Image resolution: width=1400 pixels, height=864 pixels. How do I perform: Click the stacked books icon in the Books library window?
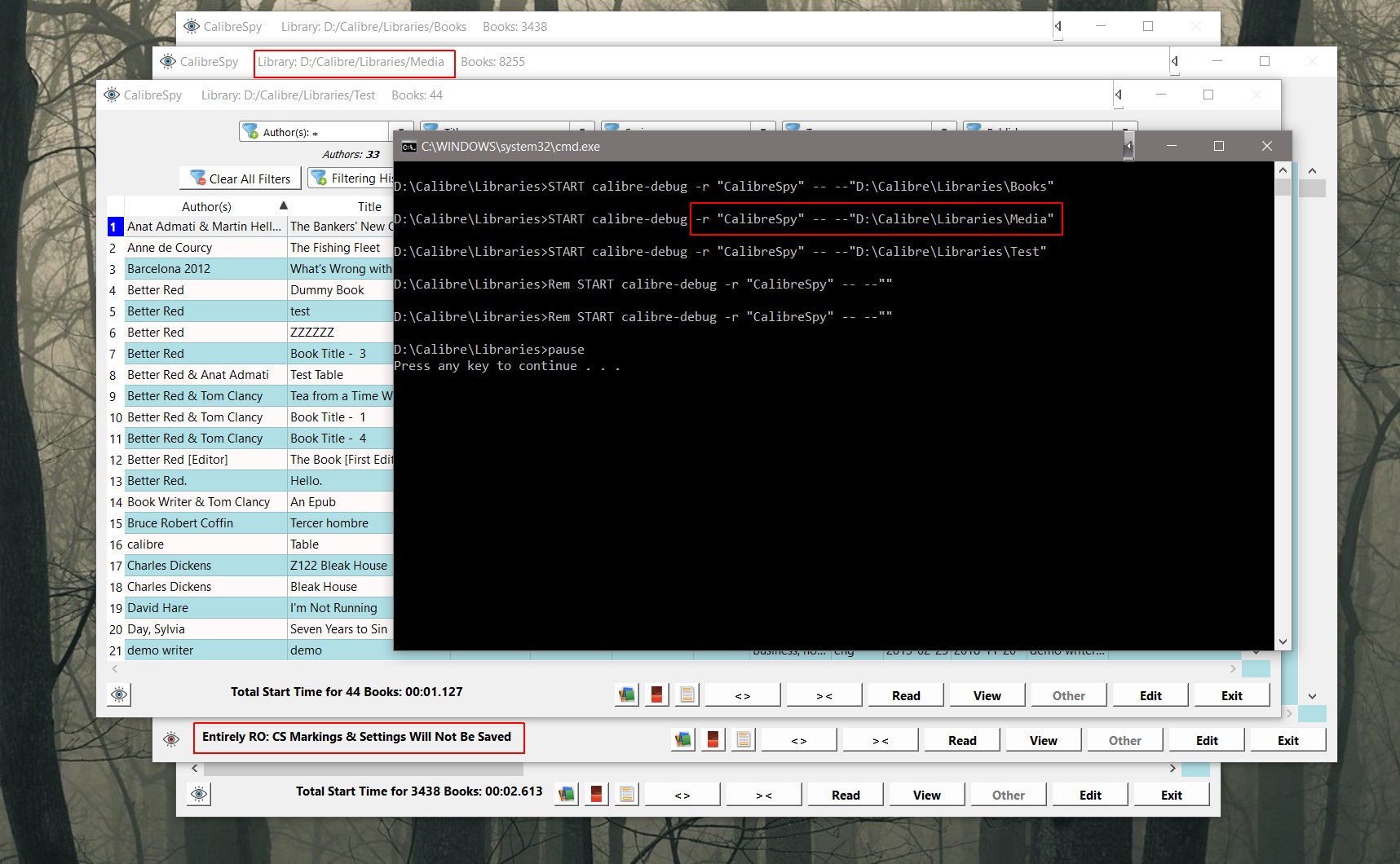click(567, 794)
